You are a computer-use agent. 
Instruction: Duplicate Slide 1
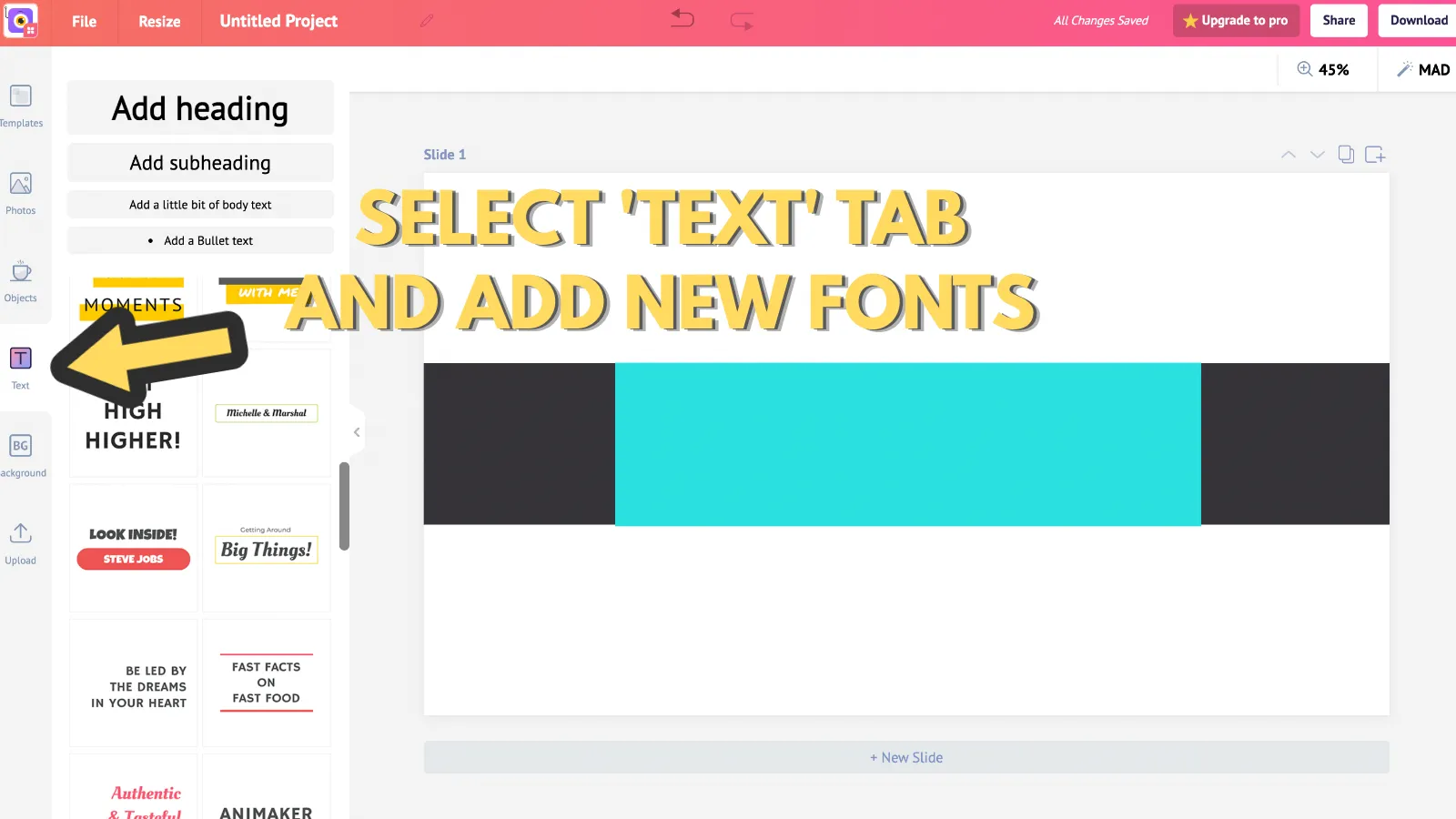click(1346, 155)
